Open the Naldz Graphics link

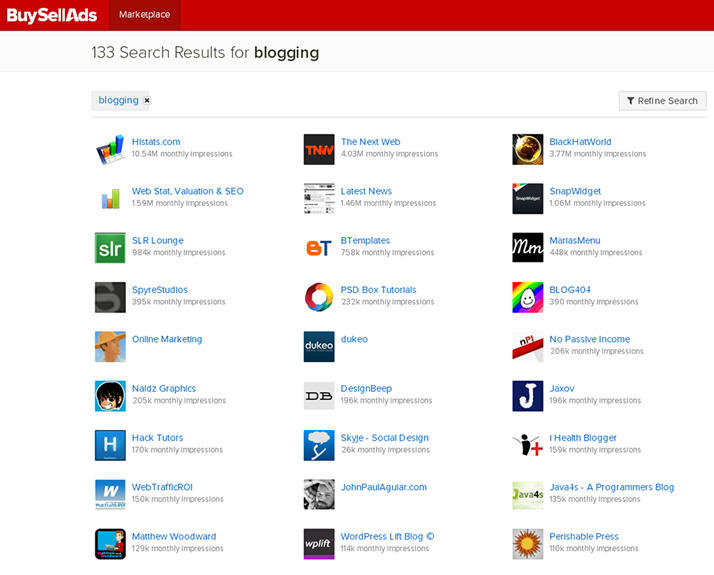163,388
